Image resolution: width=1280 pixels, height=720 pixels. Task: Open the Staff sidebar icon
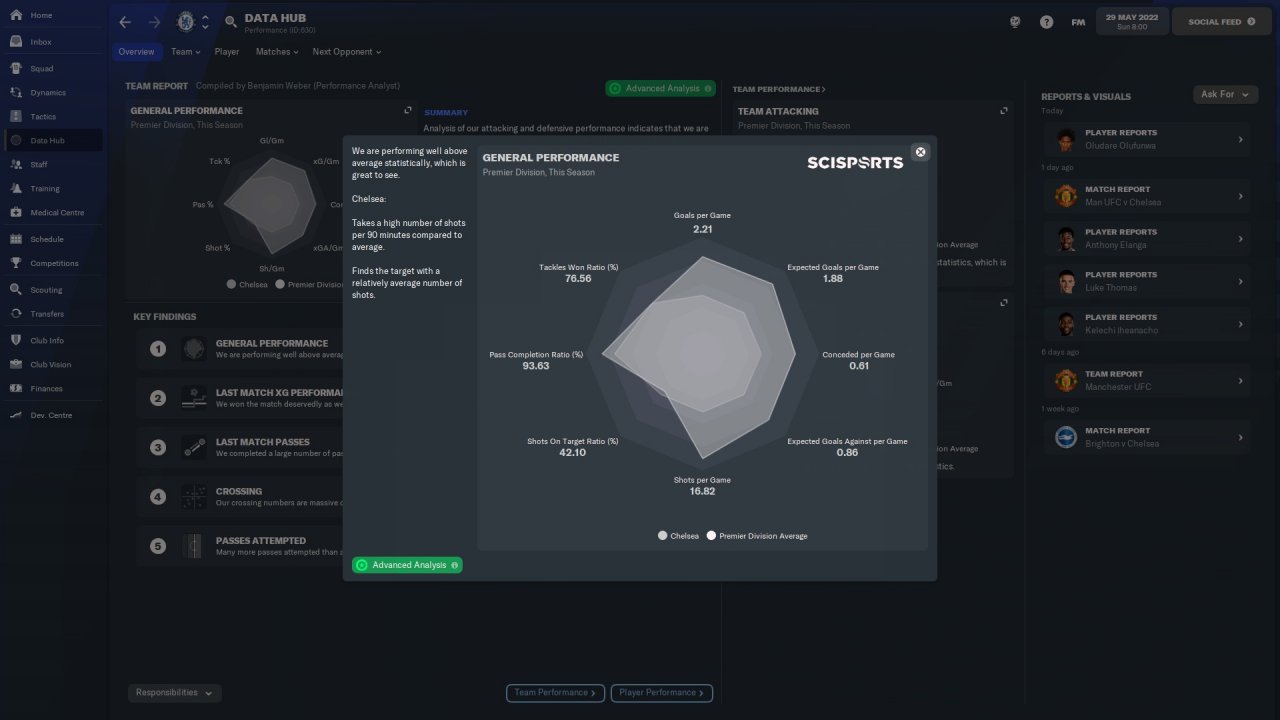pyautogui.click(x=16, y=164)
